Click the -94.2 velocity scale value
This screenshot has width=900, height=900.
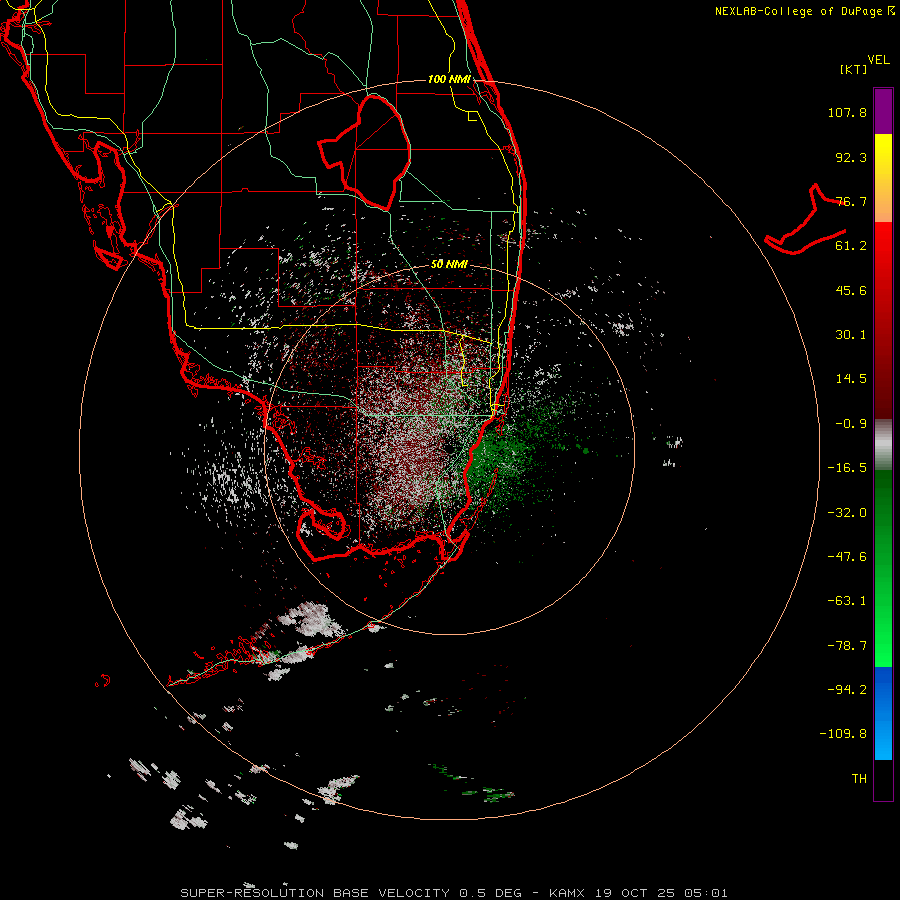pos(847,690)
